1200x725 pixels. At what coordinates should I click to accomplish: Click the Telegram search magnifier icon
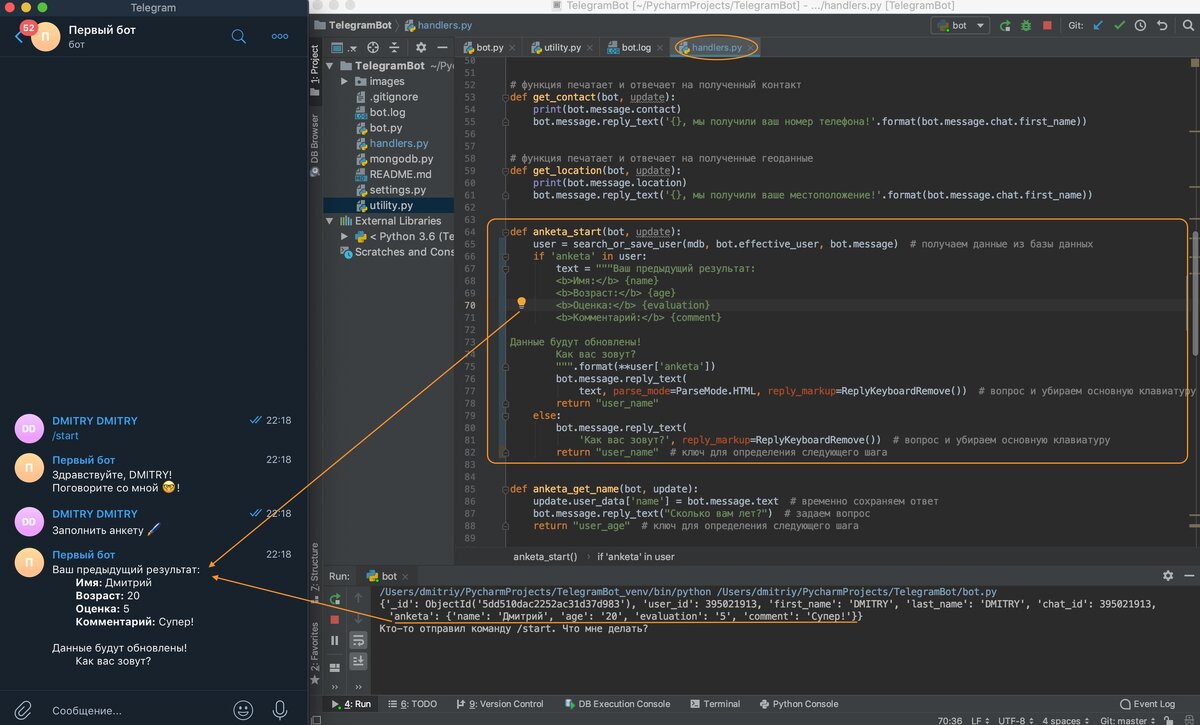tap(239, 36)
